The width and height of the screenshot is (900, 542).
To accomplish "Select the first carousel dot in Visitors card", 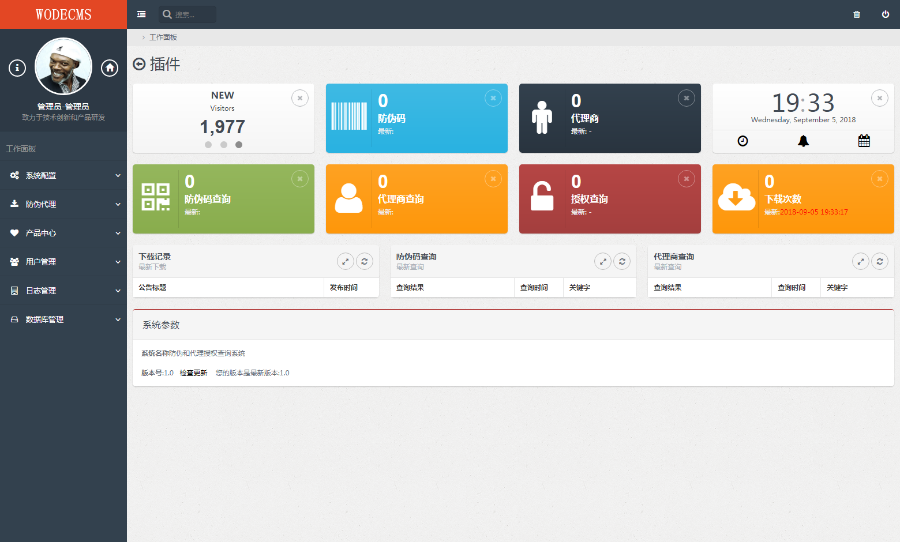I will tap(208, 145).
